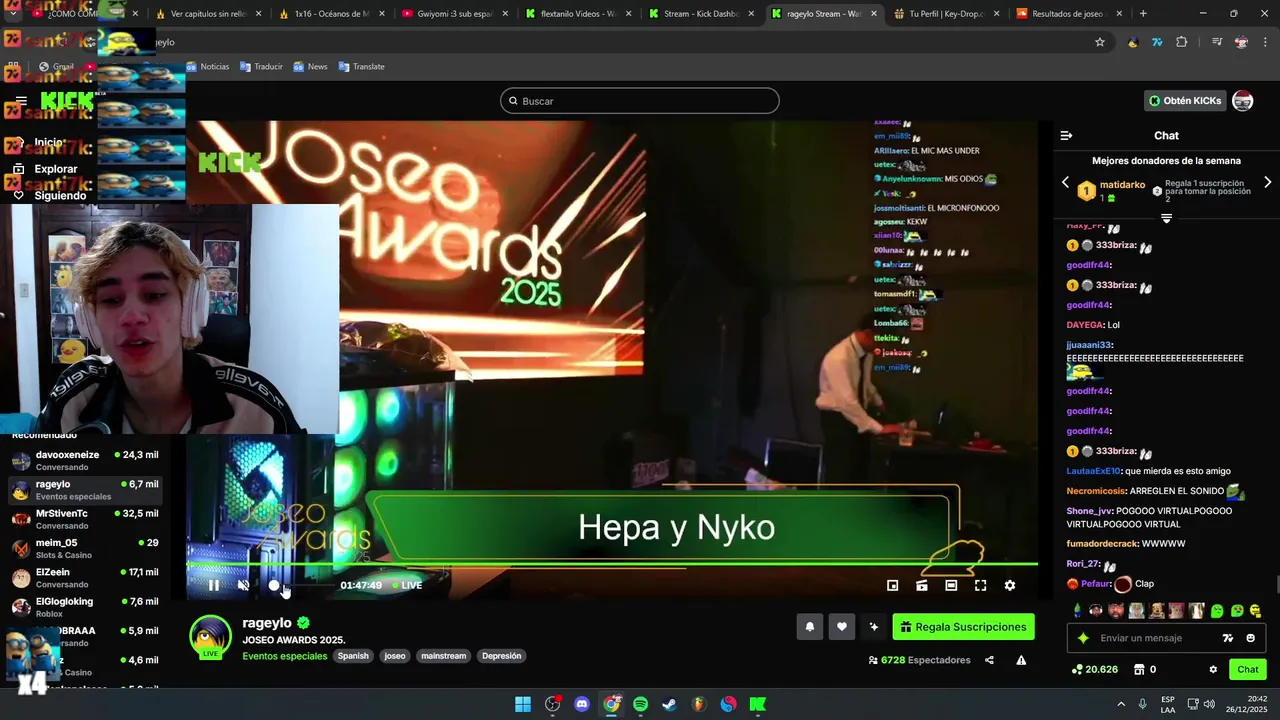Switch to Stream - Kick Dashboard tab
The height and width of the screenshot is (720, 1280).
[x=698, y=14]
